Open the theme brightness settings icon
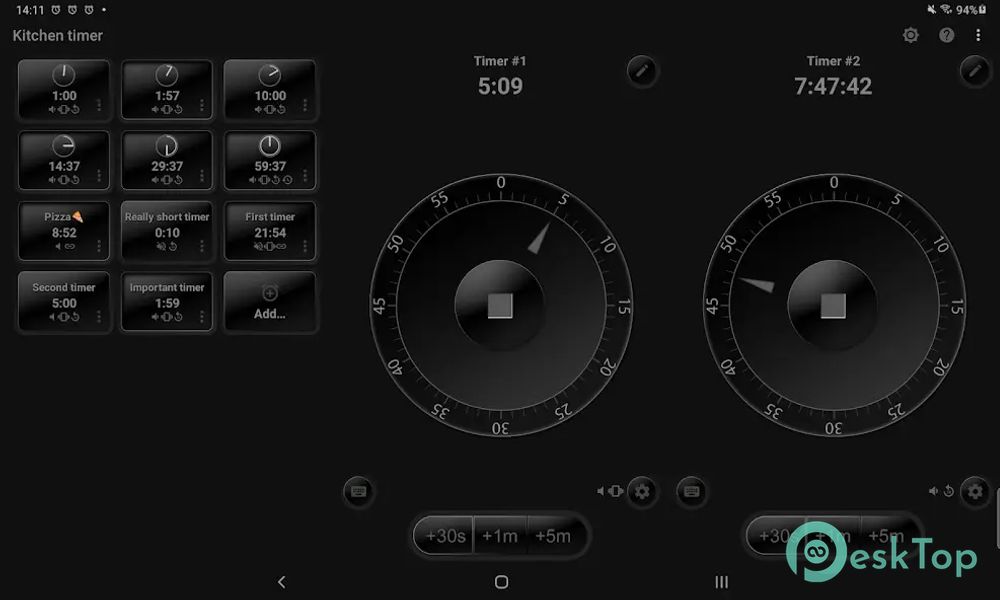Screen dimensions: 1000x600 911,35
